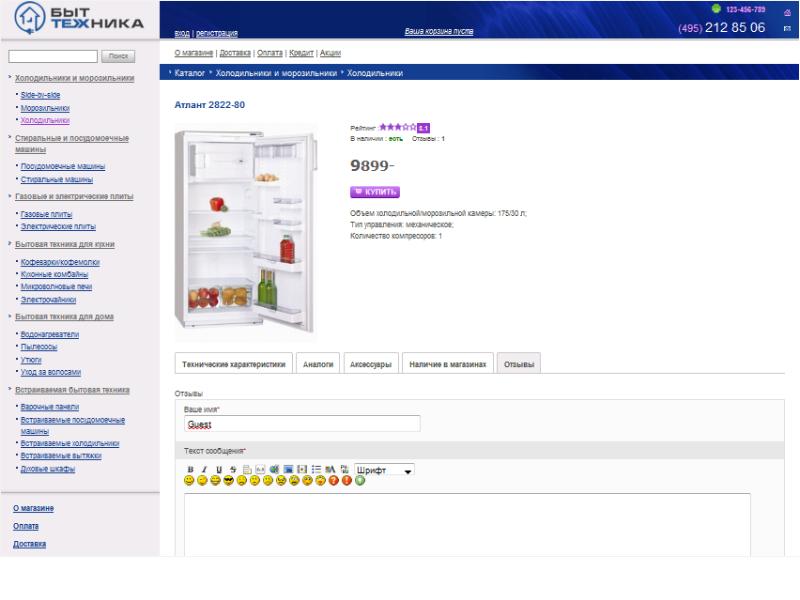Go to Холодильники и морозильники breadcrumb

point(276,73)
